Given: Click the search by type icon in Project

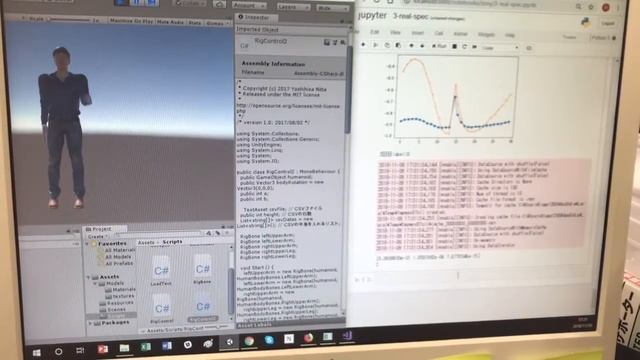Looking at the screenshot, I should coord(209,233).
